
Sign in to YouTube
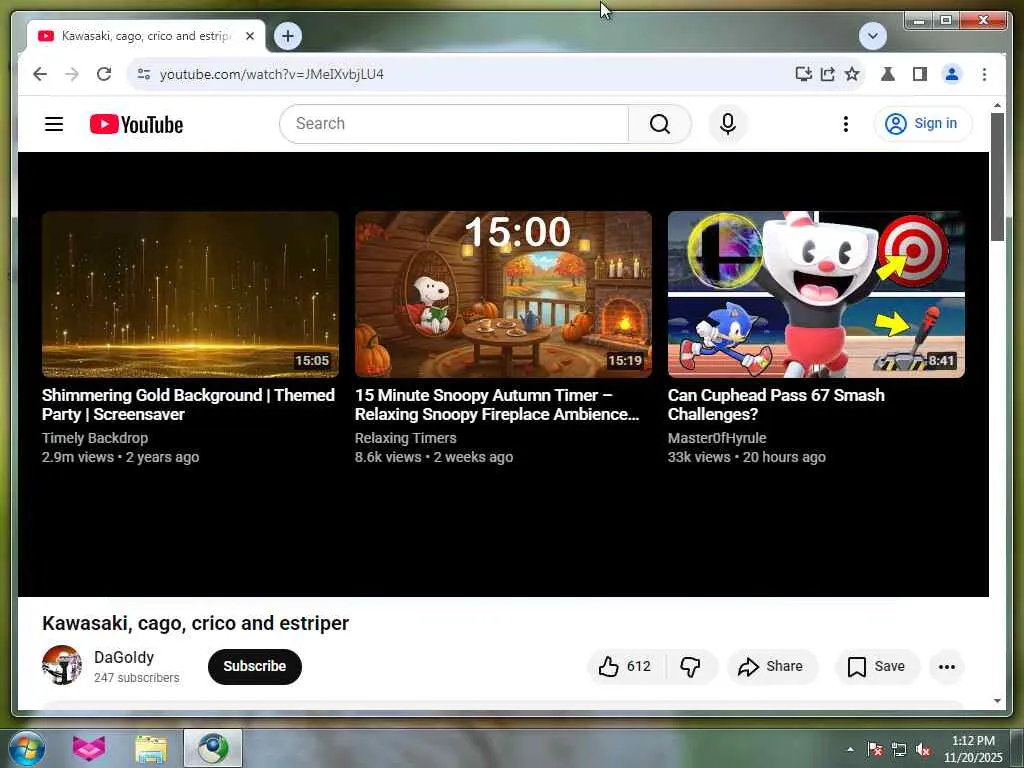tap(923, 124)
